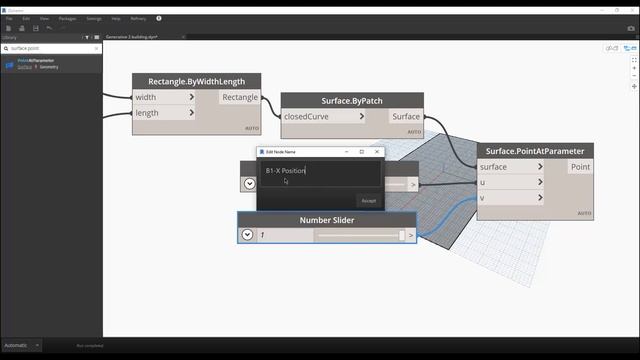The image size is (640, 360).
Task: Click the search magnifier icon in library
Action: pos(6,49)
